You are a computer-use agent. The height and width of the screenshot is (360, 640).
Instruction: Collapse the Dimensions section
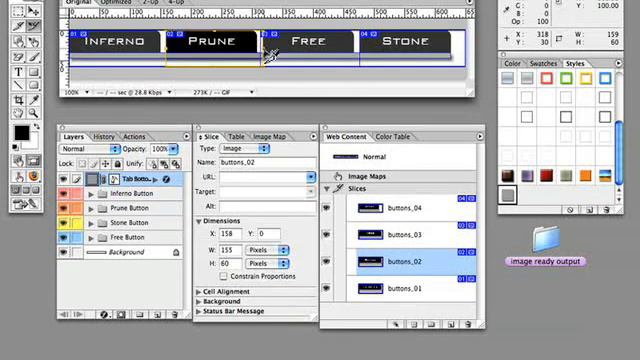(198, 221)
